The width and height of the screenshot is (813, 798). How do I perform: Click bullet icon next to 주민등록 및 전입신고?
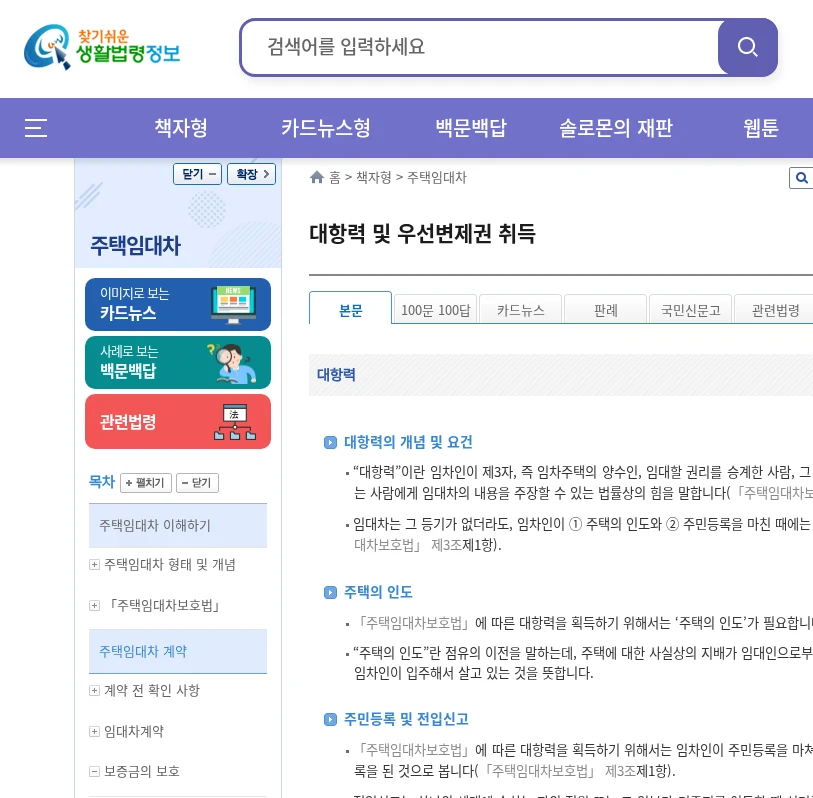[330, 719]
